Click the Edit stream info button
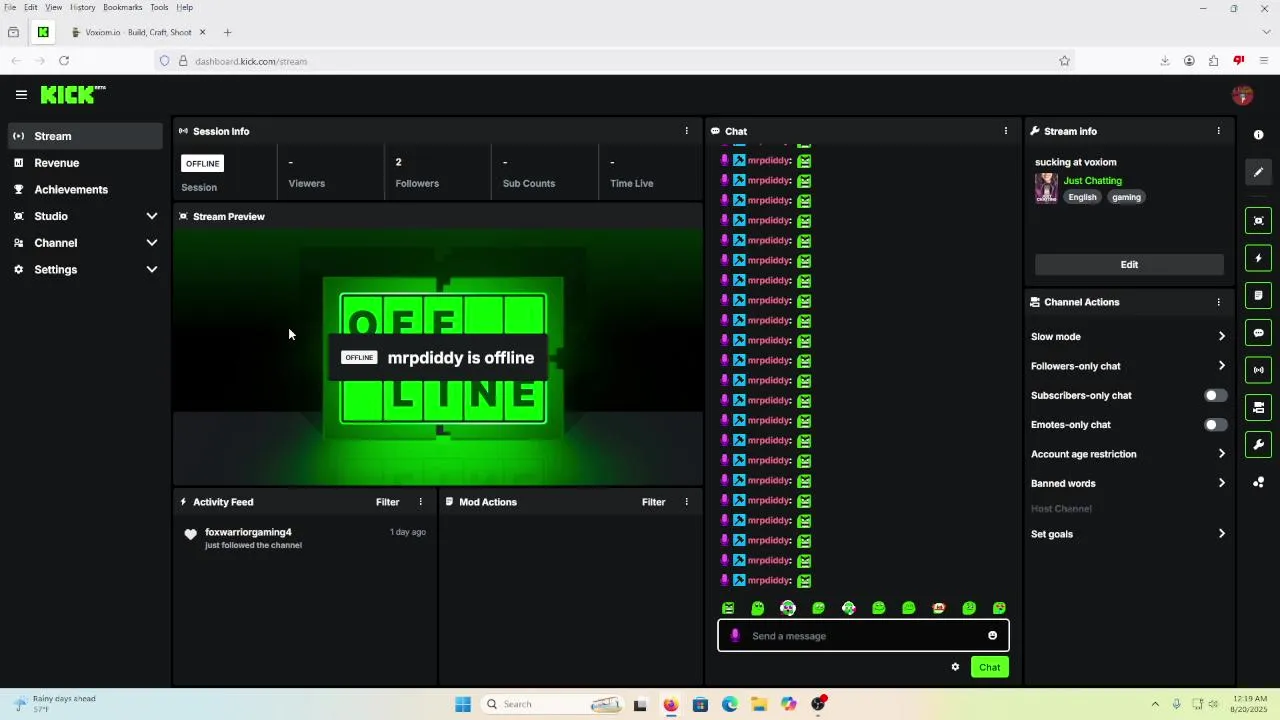Image resolution: width=1280 pixels, height=720 pixels. point(1129,265)
